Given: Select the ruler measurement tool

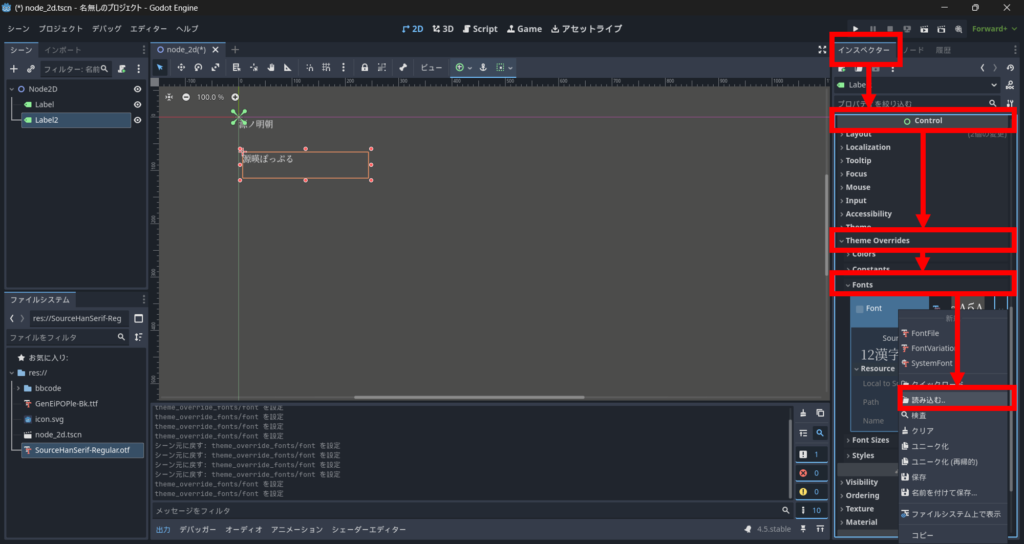Looking at the screenshot, I should click(288, 67).
